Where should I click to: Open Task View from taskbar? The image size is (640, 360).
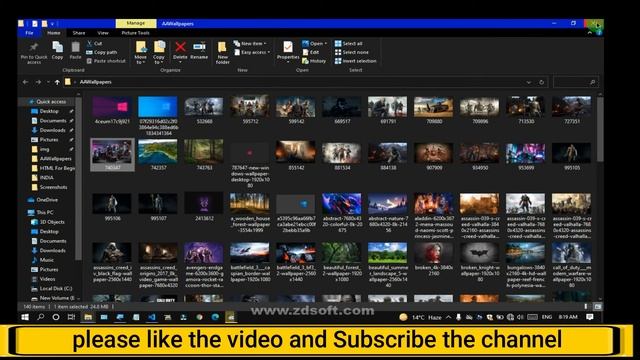pyautogui.click(x=71, y=317)
